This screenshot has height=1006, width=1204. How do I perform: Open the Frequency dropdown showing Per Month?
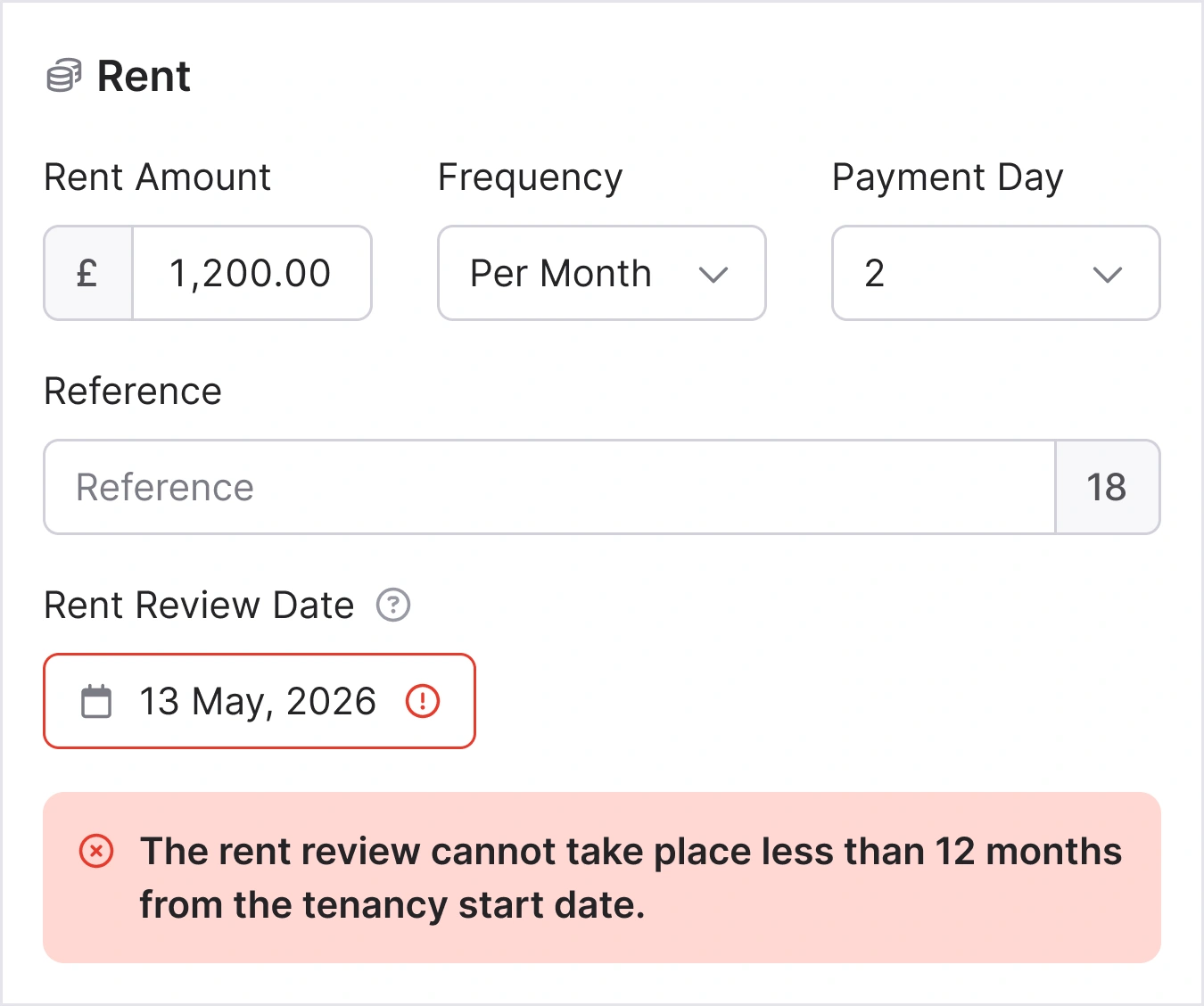(601, 273)
